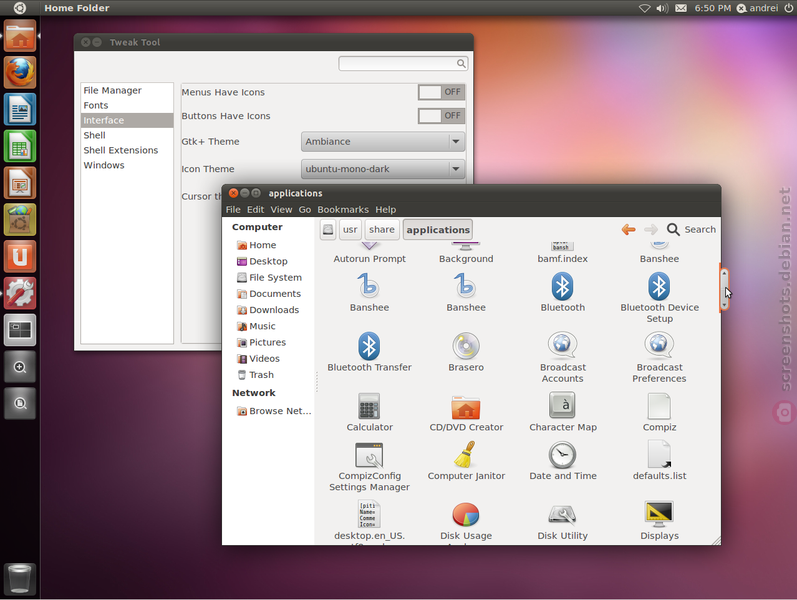Open the File menu in applications window

point(233,209)
